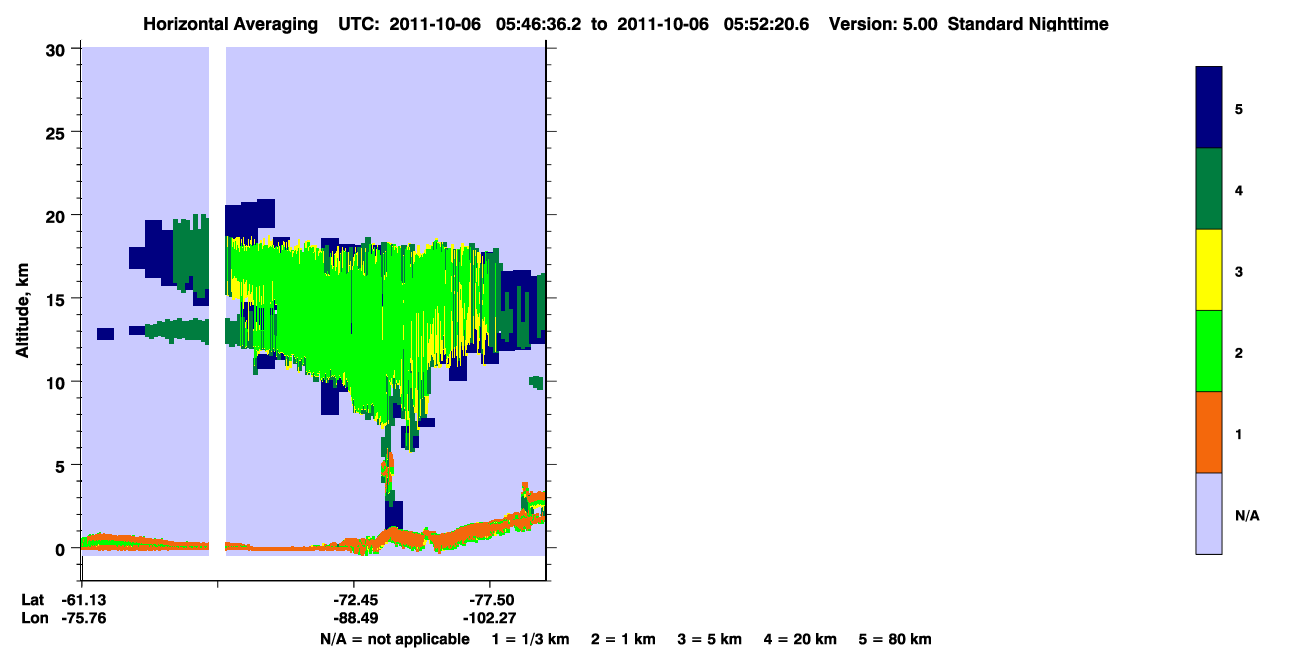Click "3 = 5 km" legend note
This screenshot has width=1300, height=667.
click(x=711, y=639)
